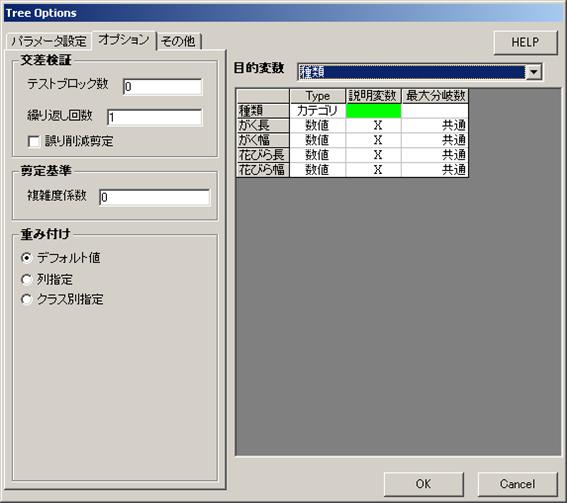Choose the クラス別指定 radio option
Viewport: 567px width, 503px height.
[x=26, y=299]
